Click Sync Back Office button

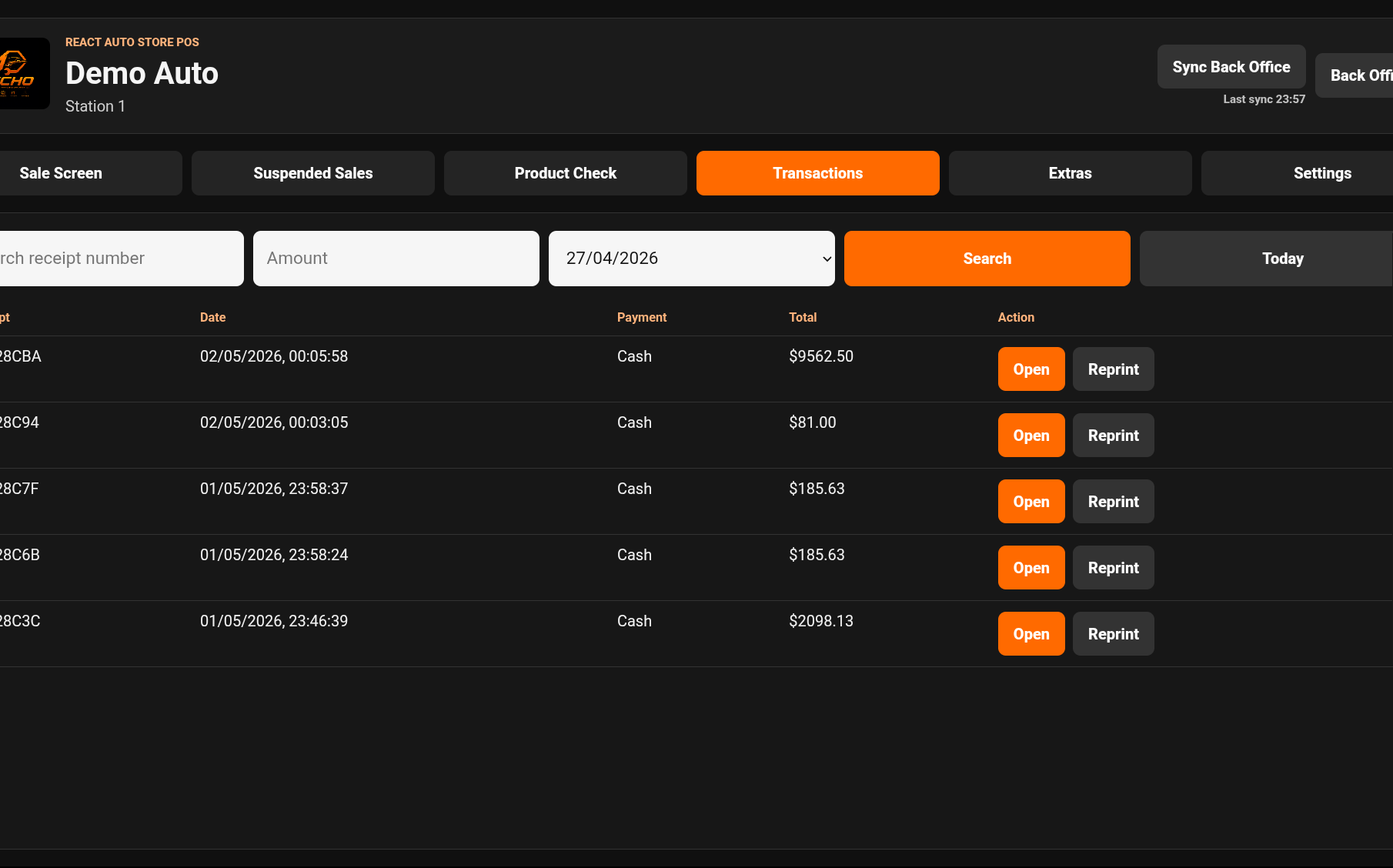[x=1231, y=67]
